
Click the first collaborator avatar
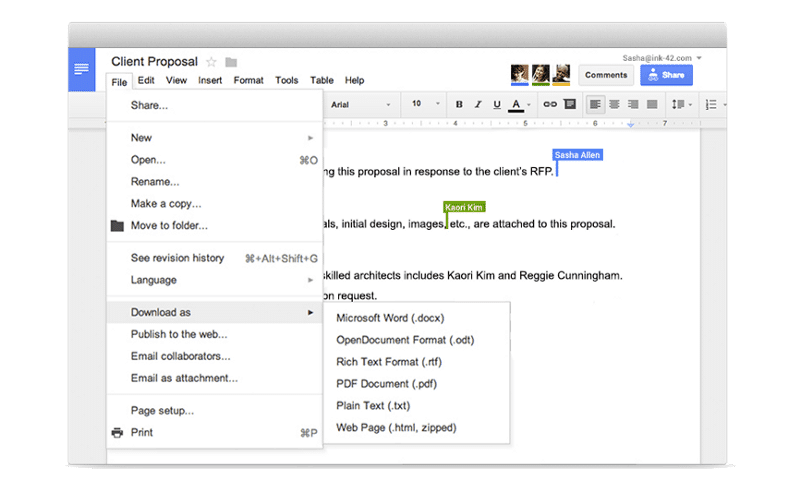520,74
